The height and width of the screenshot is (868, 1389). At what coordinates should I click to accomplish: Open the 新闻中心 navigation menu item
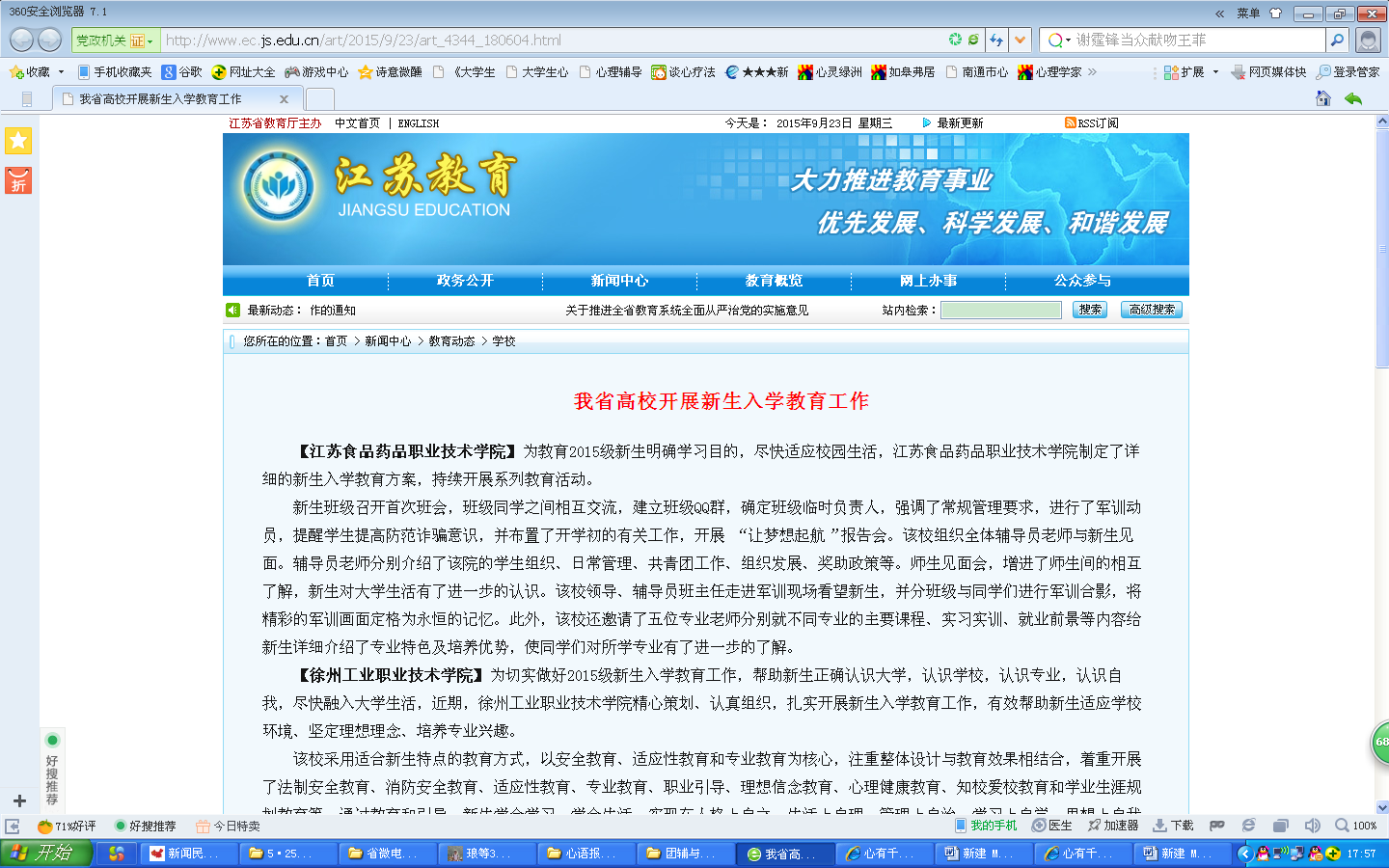click(619, 281)
